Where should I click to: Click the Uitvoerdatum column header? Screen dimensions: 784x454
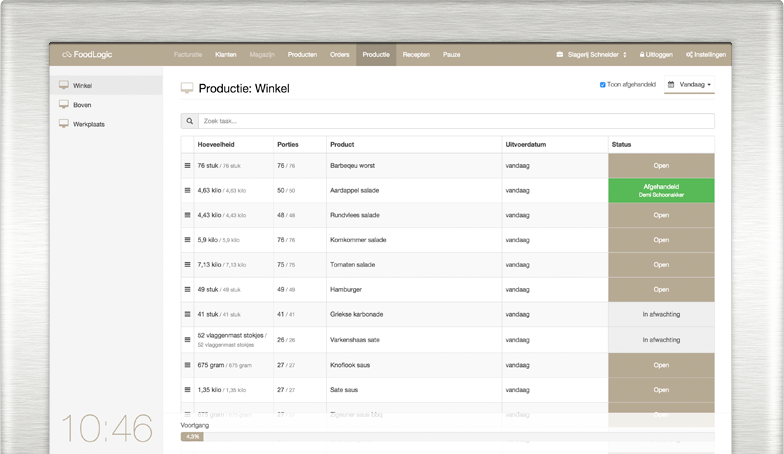tap(526, 144)
